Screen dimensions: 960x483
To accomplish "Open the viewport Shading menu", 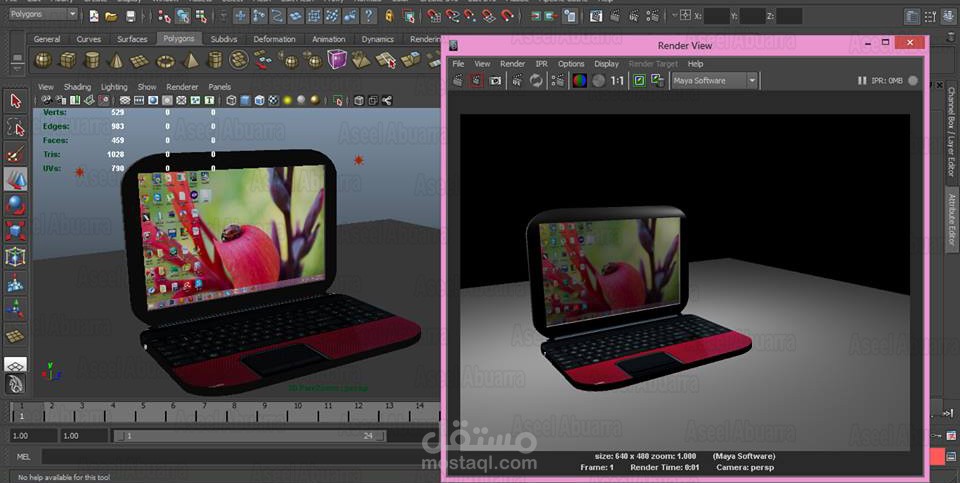I will [x=77, y=87].
